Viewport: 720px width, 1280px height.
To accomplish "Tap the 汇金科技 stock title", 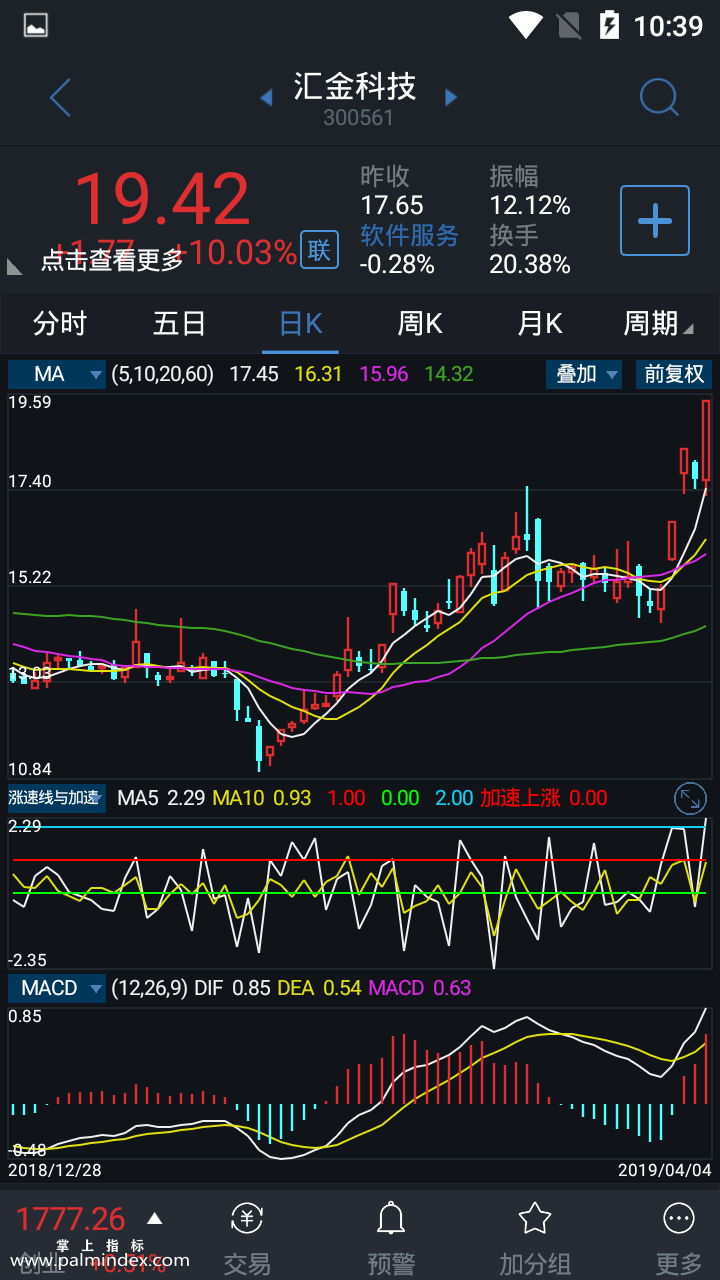I will coord(355,86).
